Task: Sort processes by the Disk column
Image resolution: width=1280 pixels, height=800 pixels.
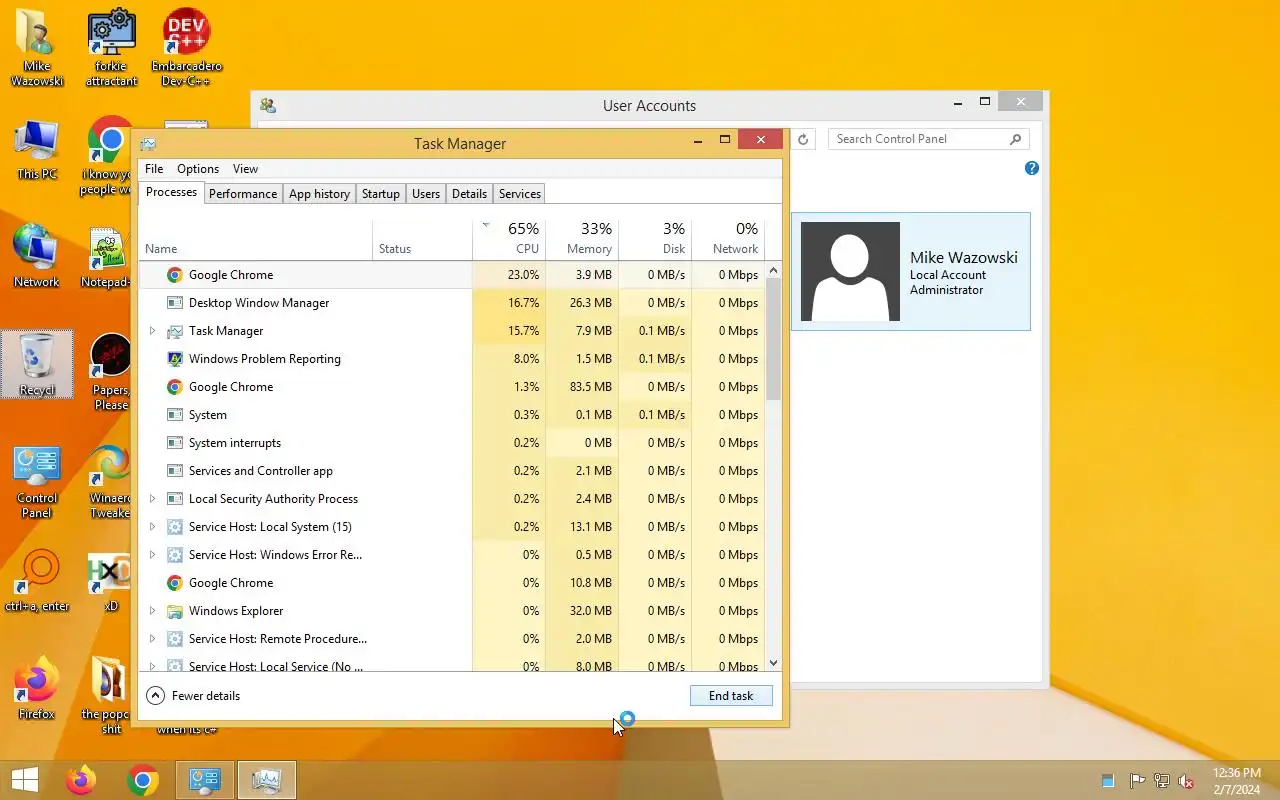Action: pos(655,239)
